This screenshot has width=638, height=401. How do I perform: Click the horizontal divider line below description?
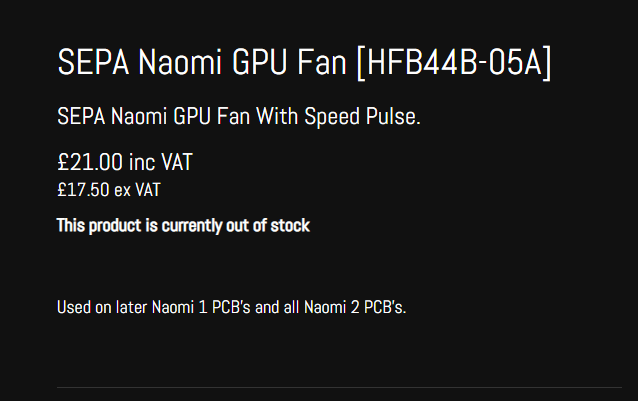pos(339,387)
